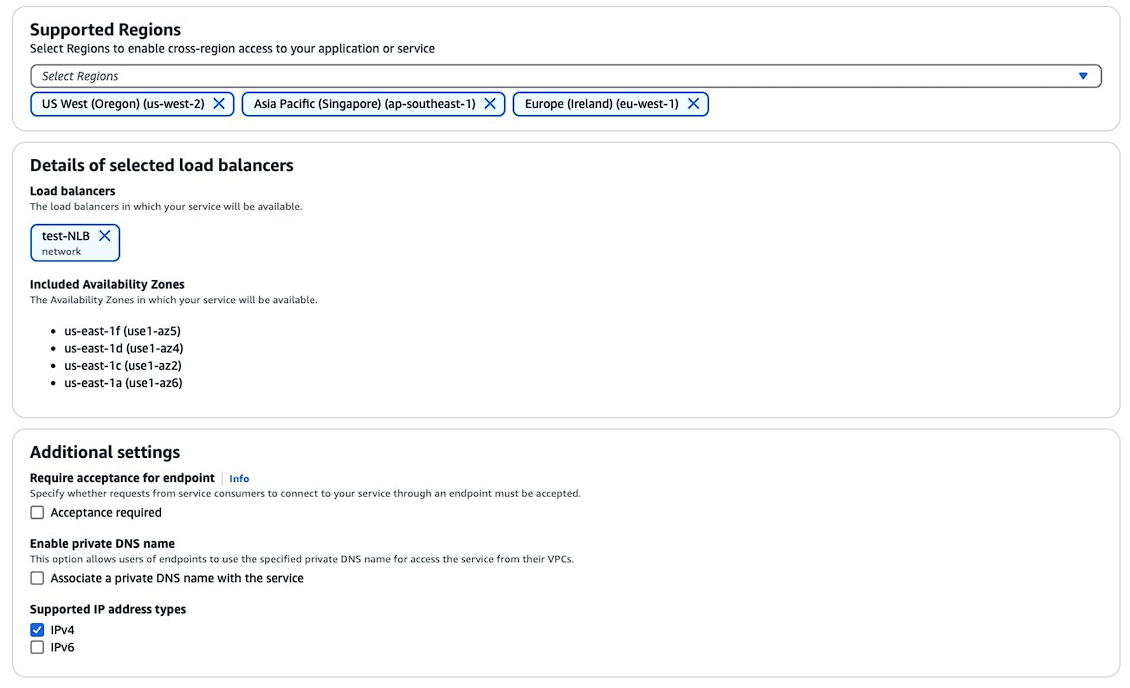Click the dropdown arrow on Select Regions

click(1081, 75)
